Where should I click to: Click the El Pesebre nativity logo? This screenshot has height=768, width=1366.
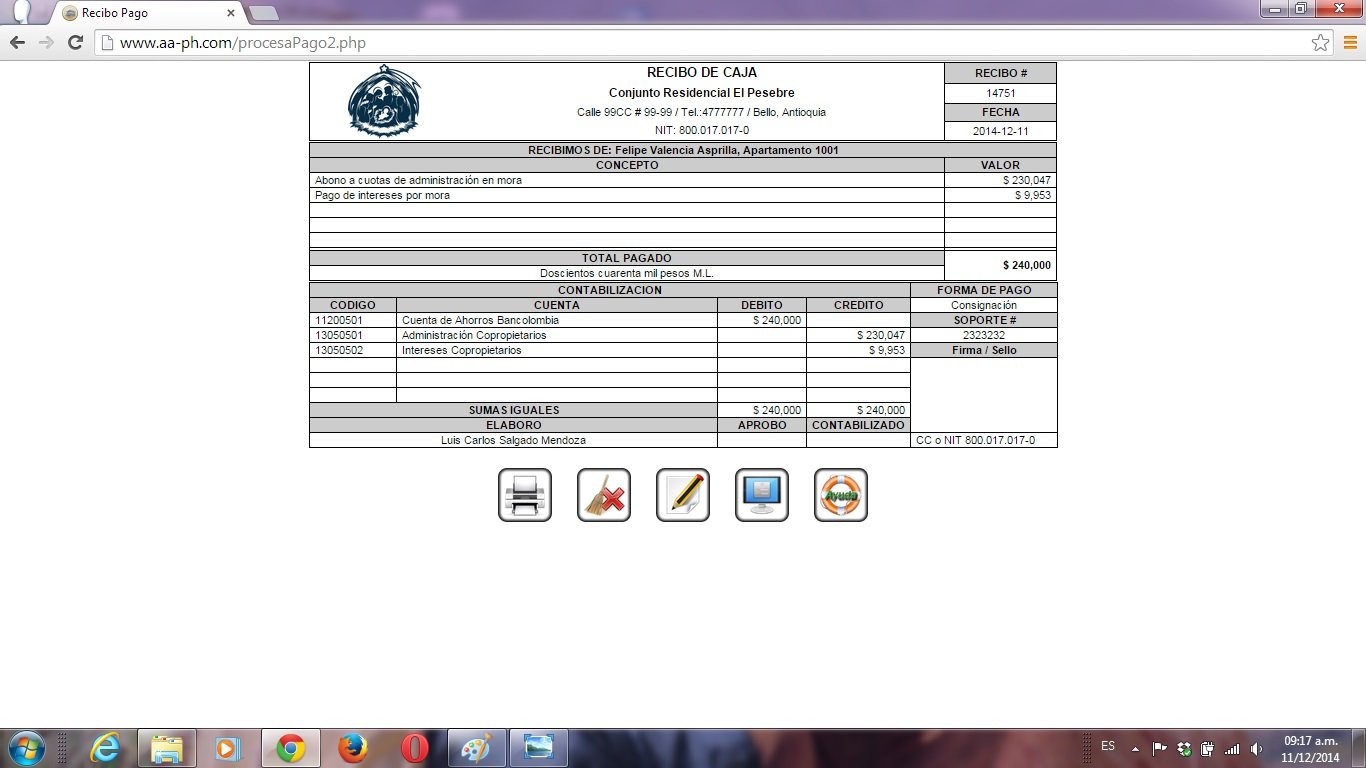click(x=384, y=101)
